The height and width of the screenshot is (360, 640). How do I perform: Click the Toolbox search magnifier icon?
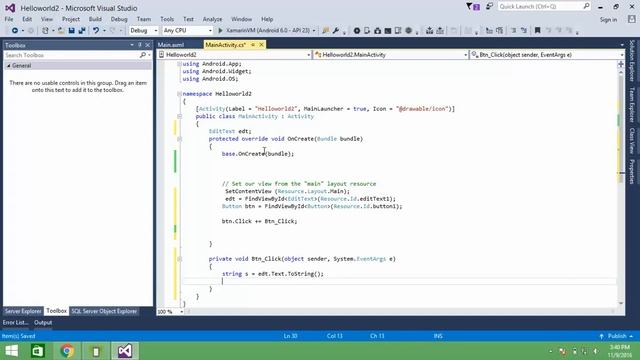[x=142, y=55]
